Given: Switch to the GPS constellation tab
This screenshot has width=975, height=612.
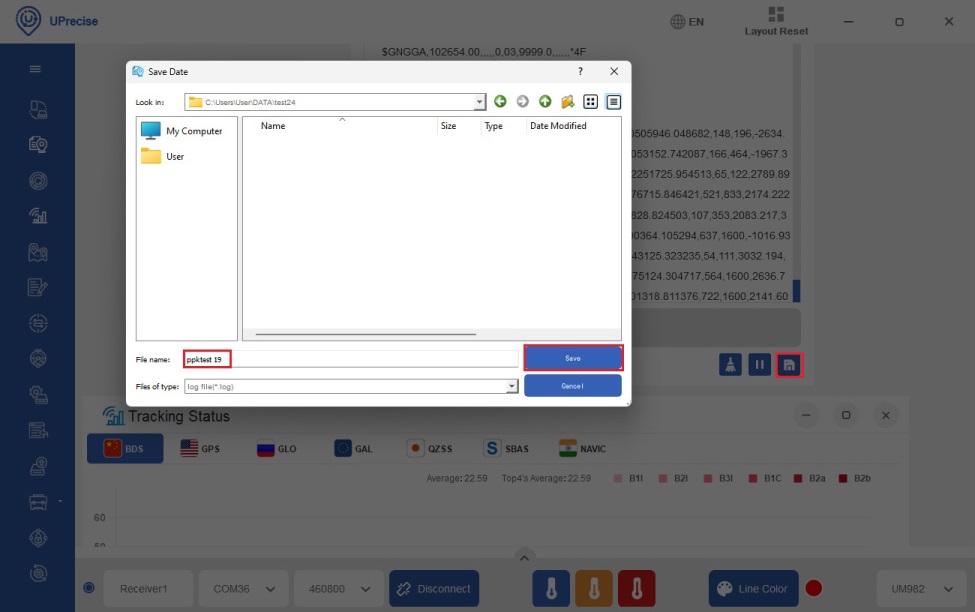Looking at the screenshot, I should [x=200, y=449].
